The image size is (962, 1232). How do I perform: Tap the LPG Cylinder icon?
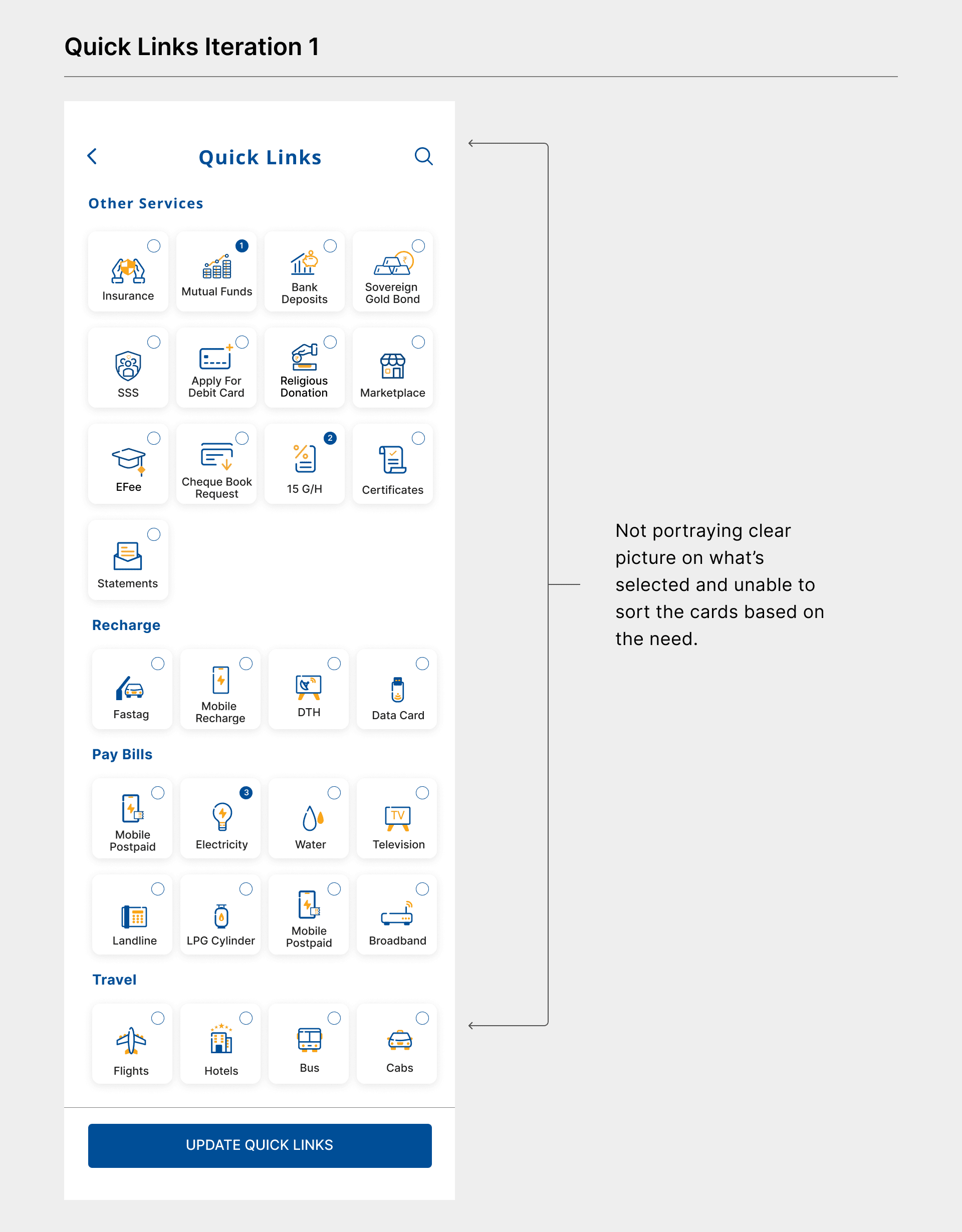tap(221, 916)
